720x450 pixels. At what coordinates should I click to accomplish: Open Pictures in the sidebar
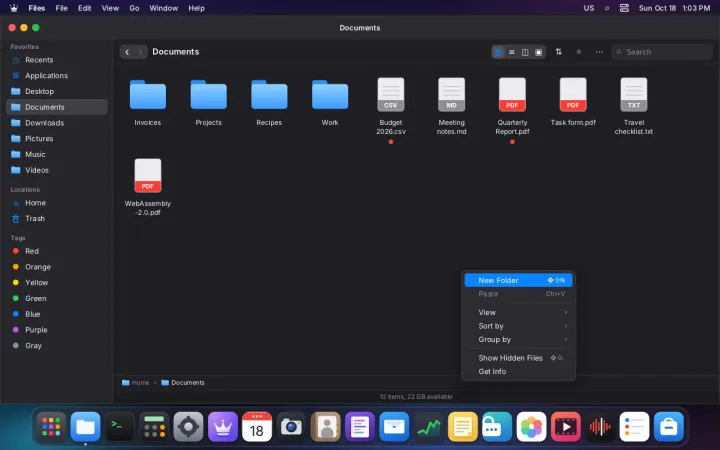57,138
